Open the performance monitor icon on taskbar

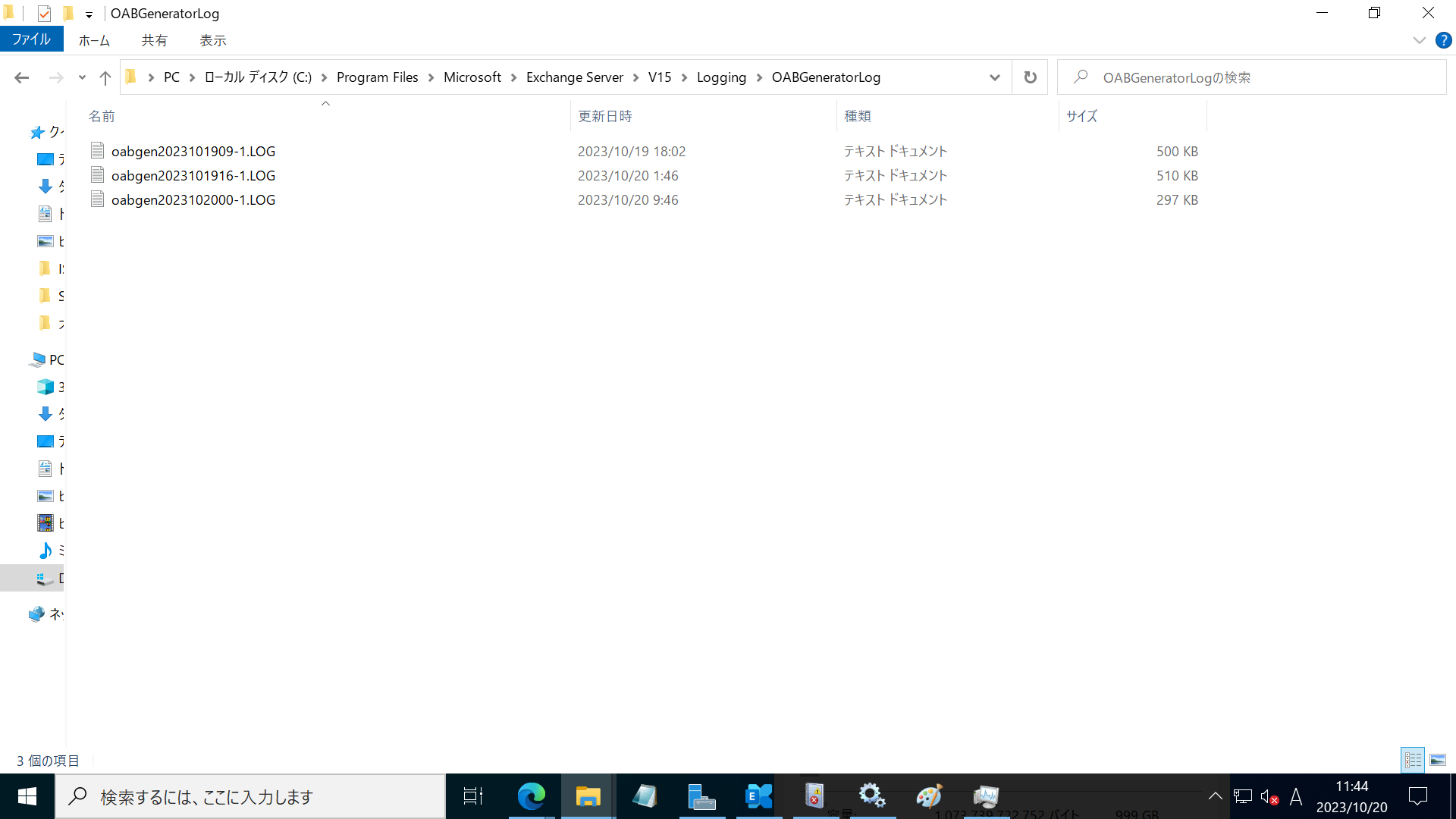tap(986, 796)
